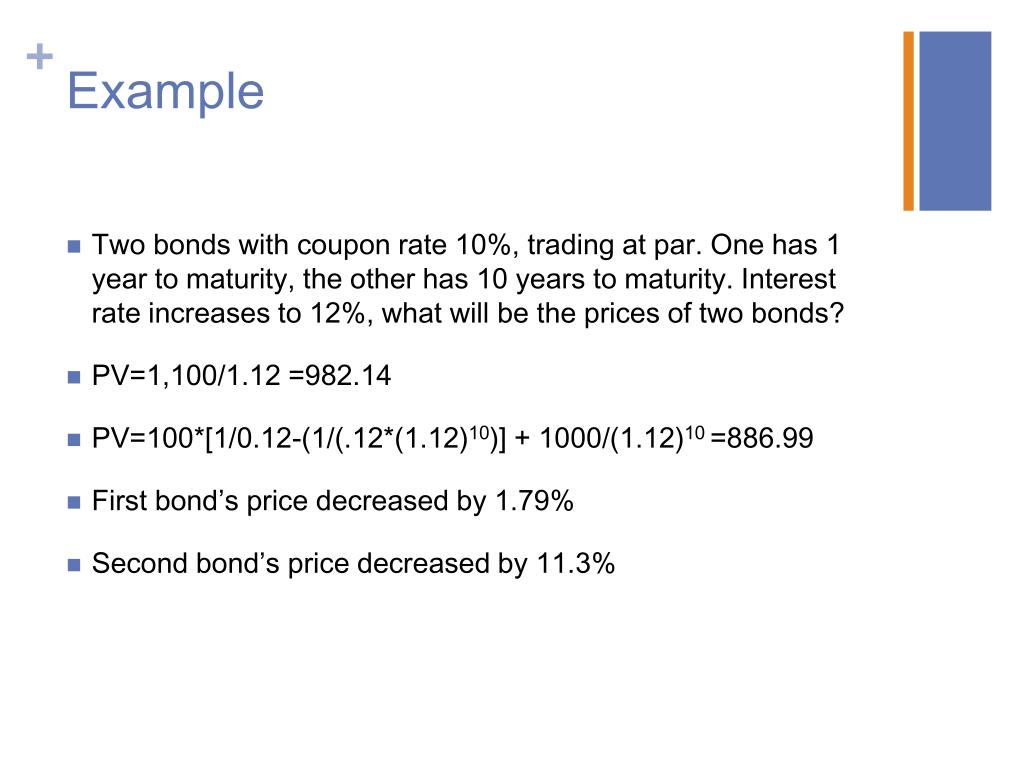Click the orange vertical bar decoration
This screenshot has width=1024, height=768.
click(x=909, y=120)
